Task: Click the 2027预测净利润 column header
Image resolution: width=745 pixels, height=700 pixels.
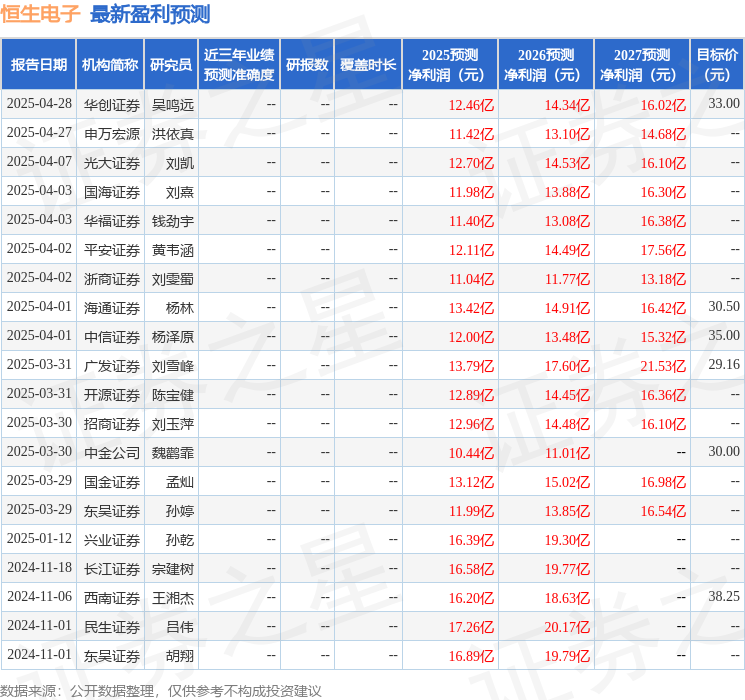Action: tap(642, 65)
